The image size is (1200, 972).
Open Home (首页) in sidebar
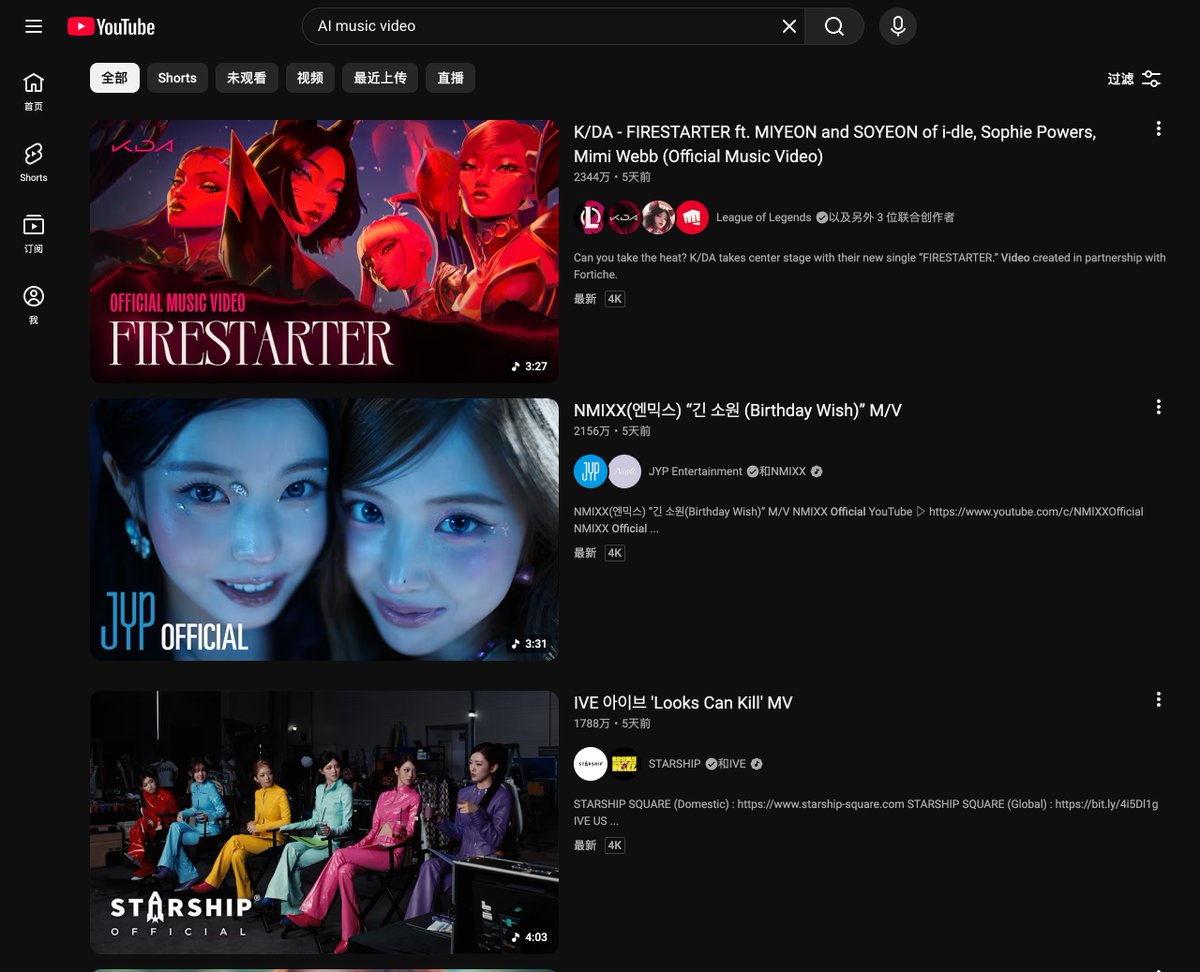(x=34, y=91)
